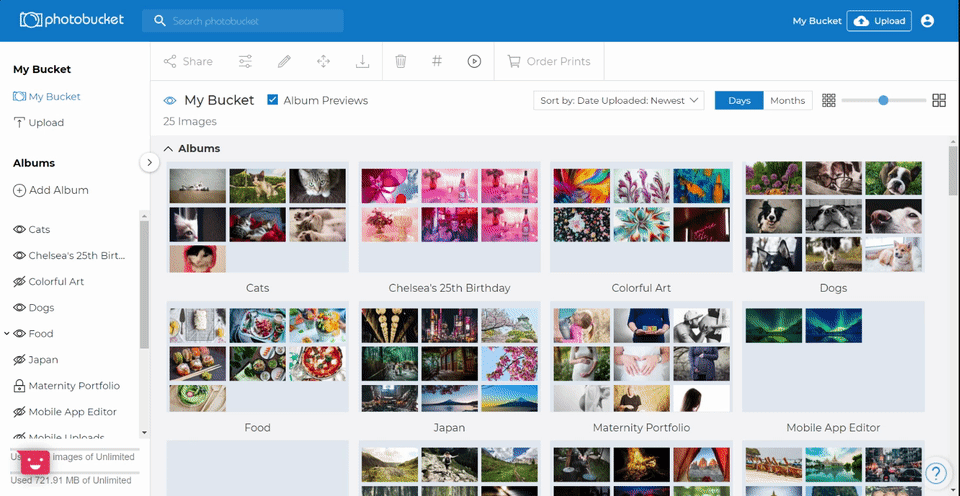Open My Bucket in sidebar
960x496 pixels.
click(x=47, y=97)
